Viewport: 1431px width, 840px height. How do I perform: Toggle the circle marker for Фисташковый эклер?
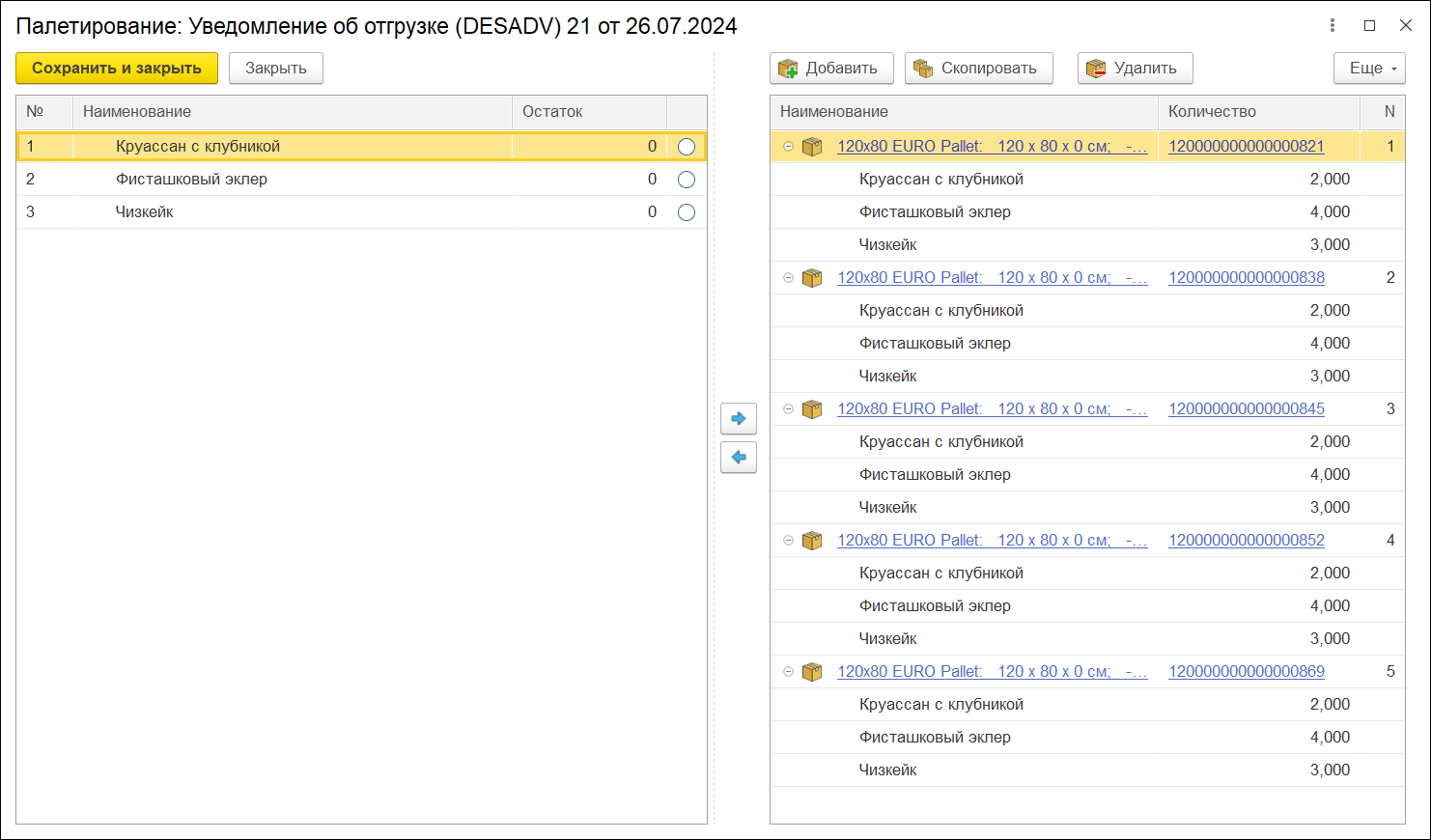point(687,180)
